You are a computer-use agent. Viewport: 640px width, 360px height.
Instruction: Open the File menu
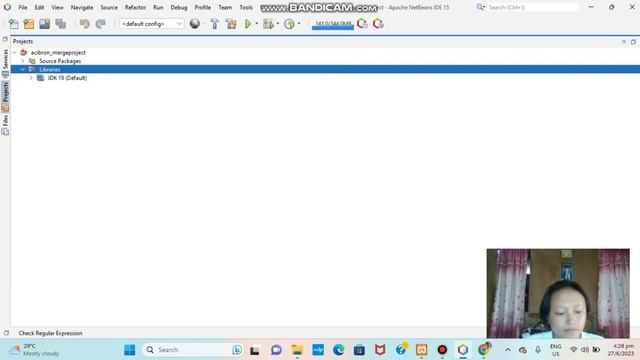point(23,7)
